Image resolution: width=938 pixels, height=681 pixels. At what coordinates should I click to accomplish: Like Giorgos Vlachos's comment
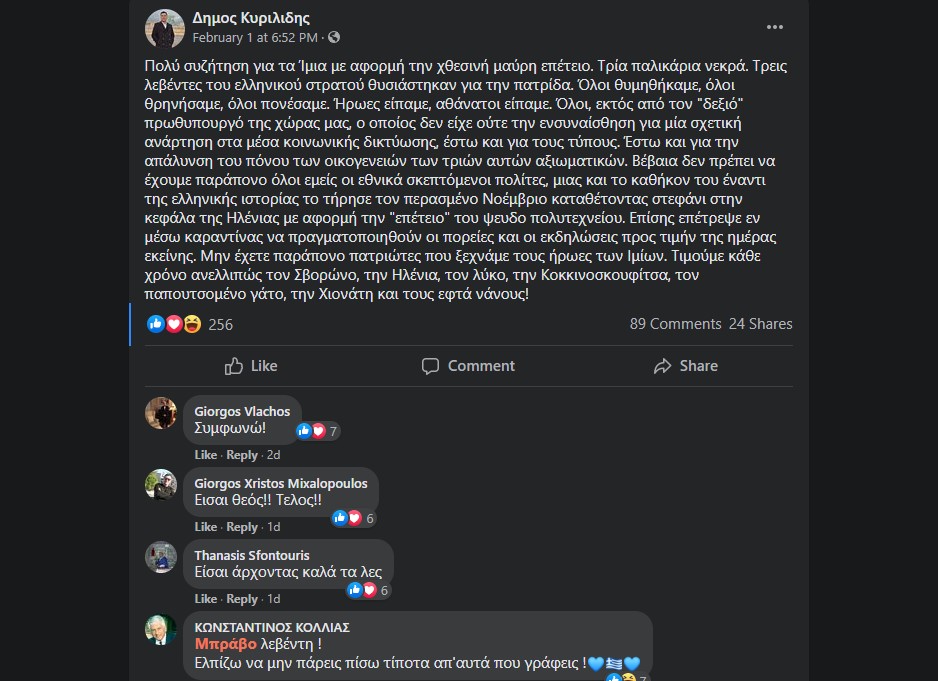pyautogui.click(x=205, y=455)
